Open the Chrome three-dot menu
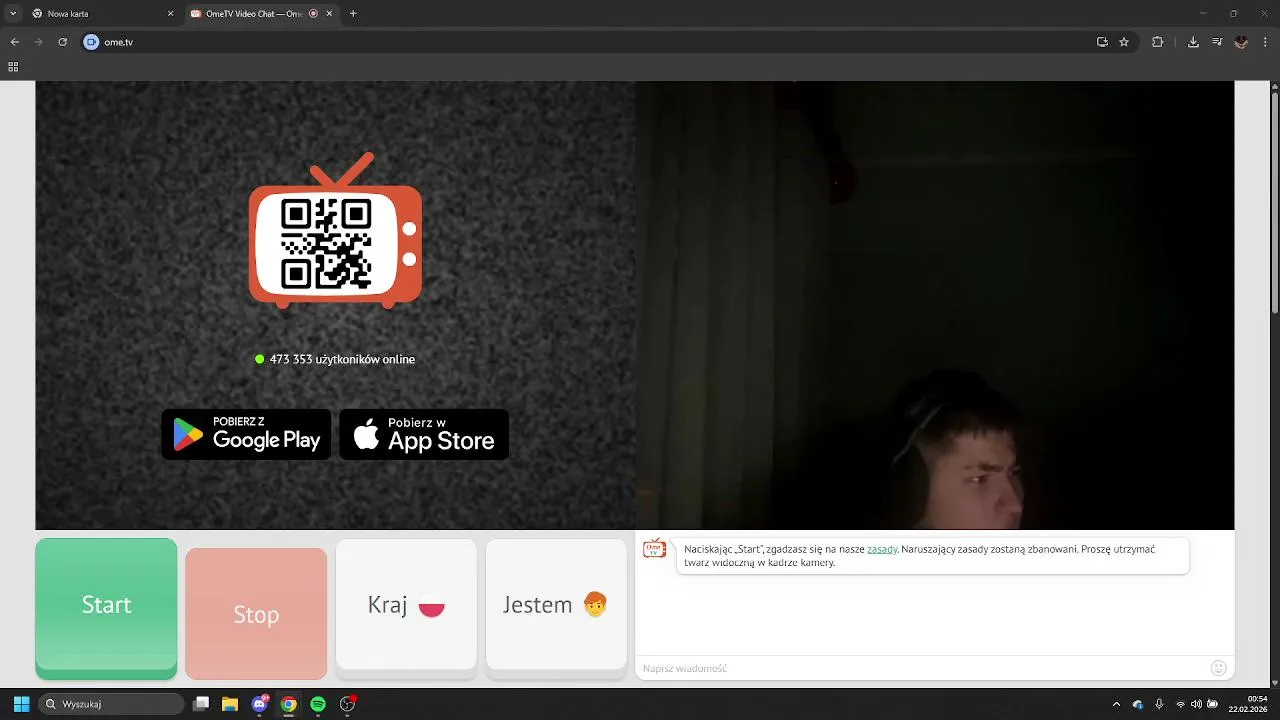This screenshot has height=720, width=1280. point(1266,42)
